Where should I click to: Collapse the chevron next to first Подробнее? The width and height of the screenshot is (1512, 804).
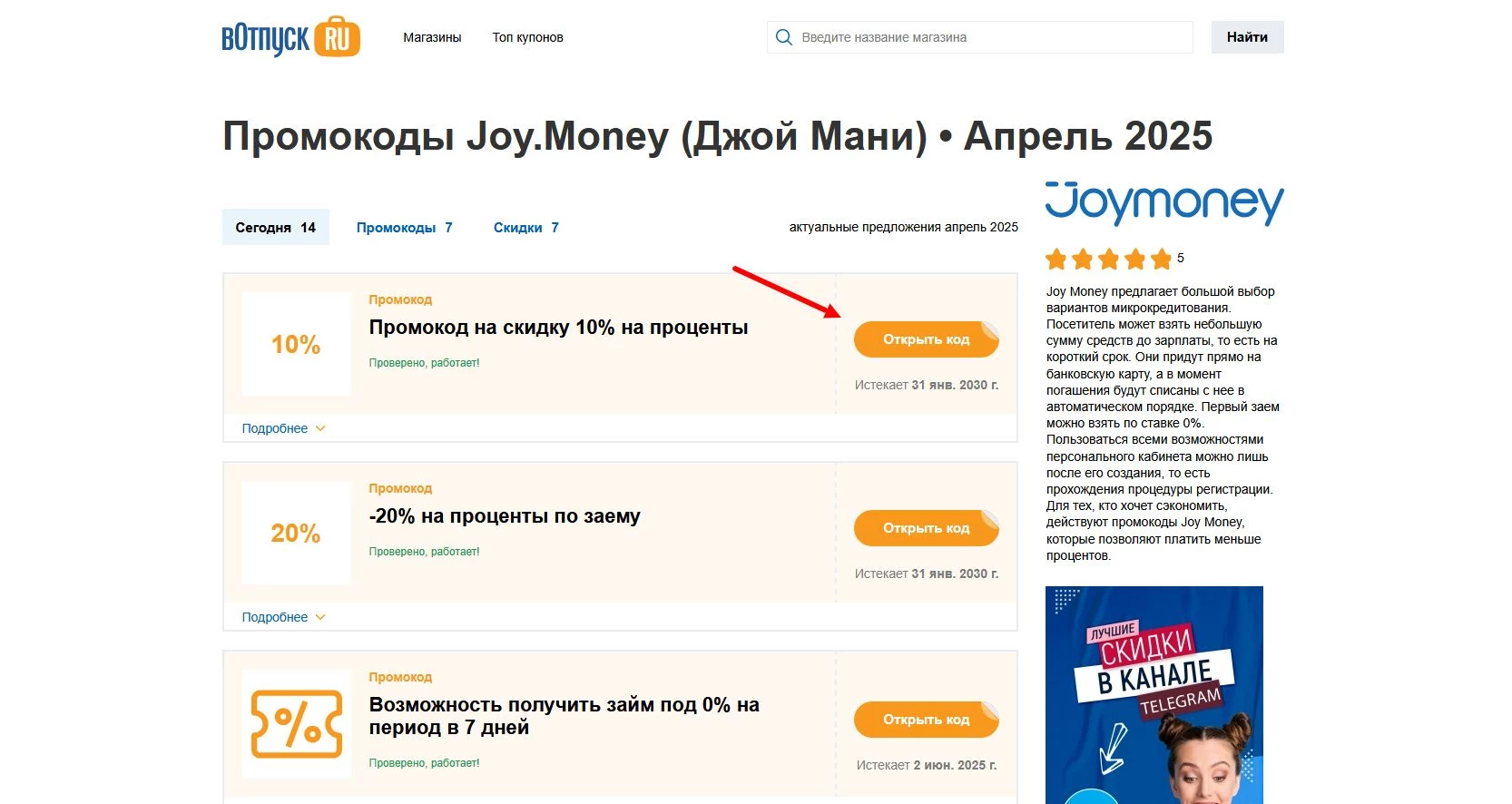tap(319, 427)
